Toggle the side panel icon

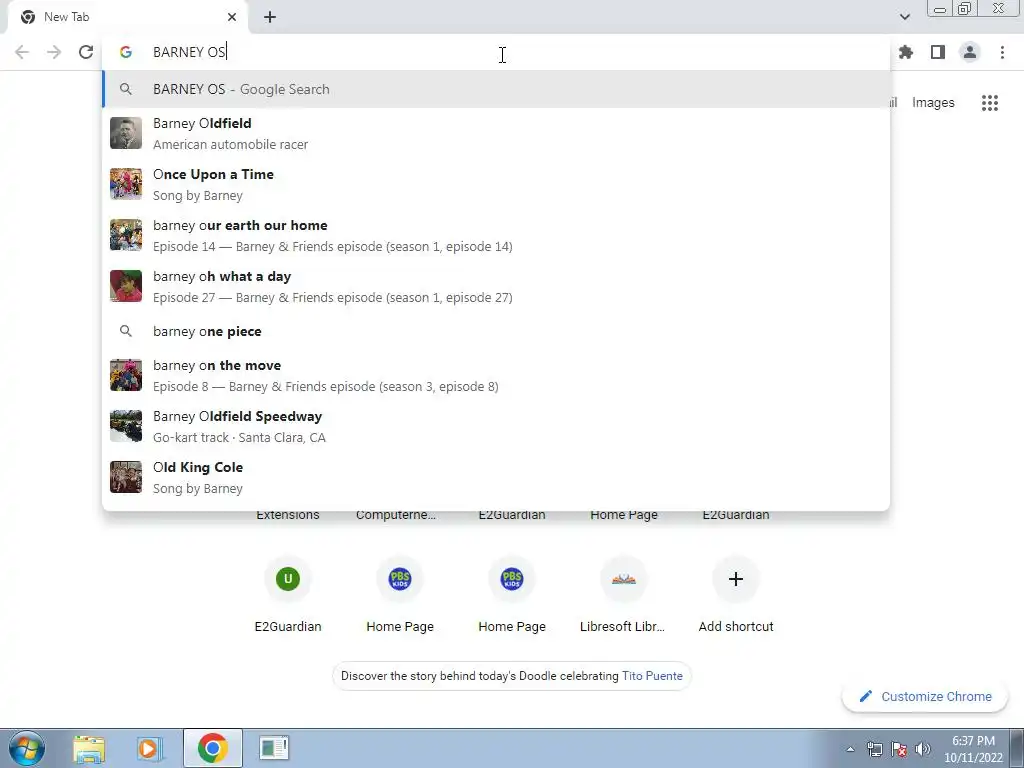[938, 52]
